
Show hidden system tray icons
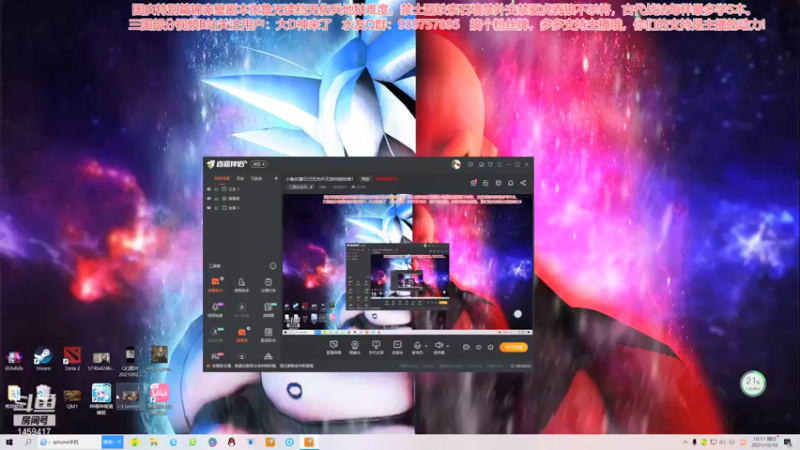(x=685, y=442)
